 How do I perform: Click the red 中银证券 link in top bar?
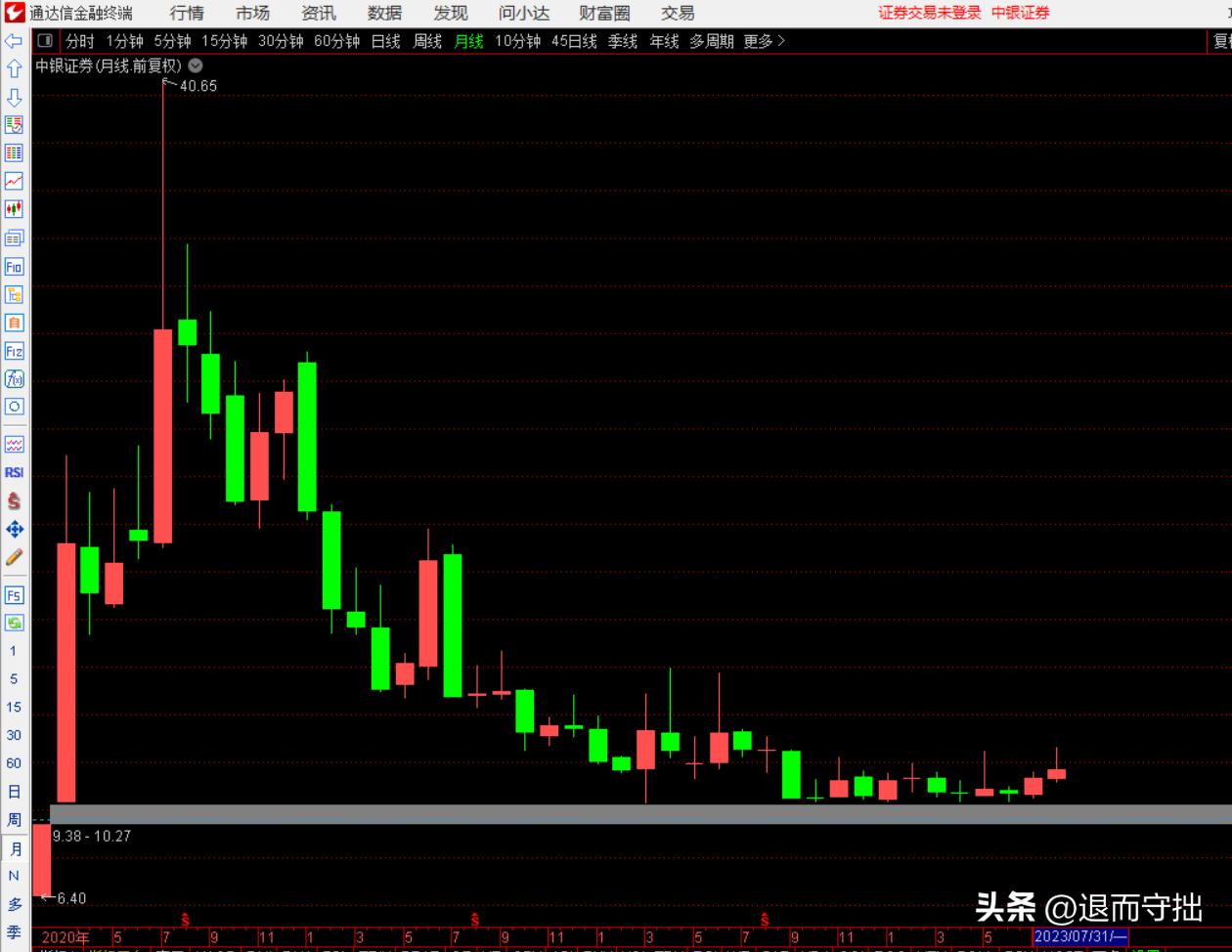click(x=1021, y=13)
